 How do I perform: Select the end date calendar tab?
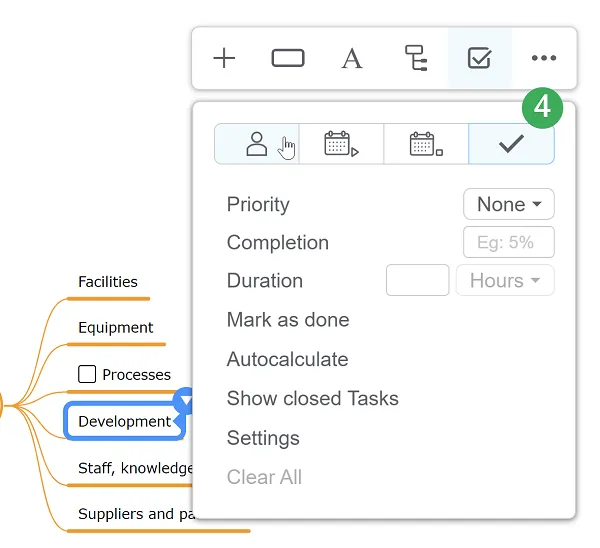[426, 144]
